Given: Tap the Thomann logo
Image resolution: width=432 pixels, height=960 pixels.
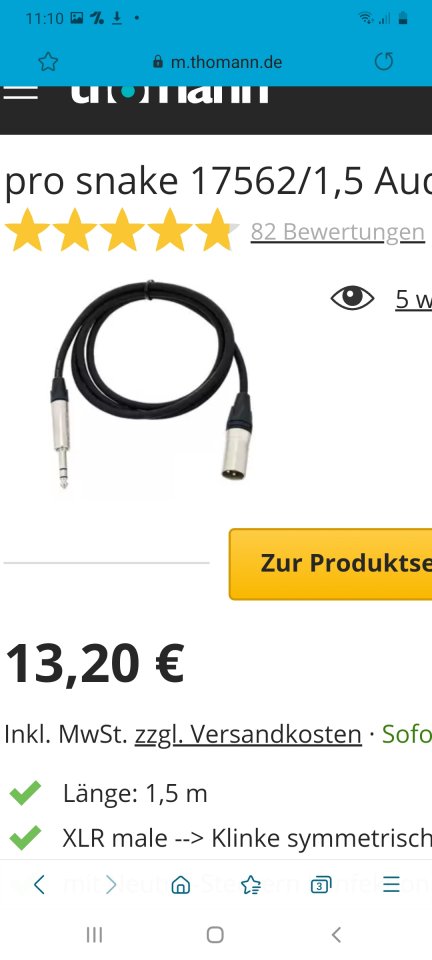Looking at the screenshot, I should [169, 95].
